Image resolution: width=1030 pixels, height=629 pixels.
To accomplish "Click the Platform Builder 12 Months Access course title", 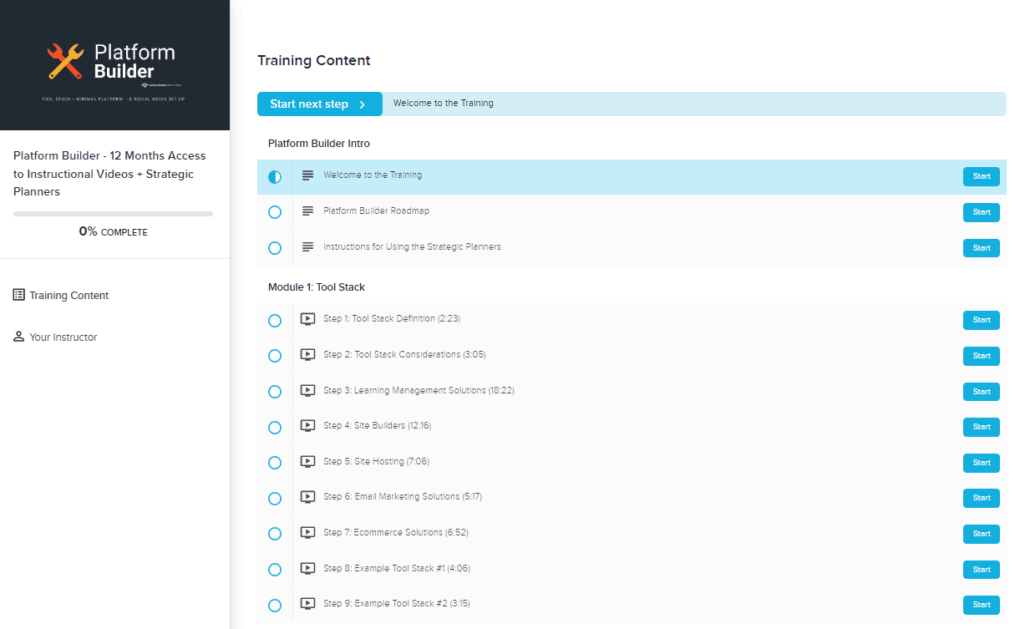I will point(110,173).
